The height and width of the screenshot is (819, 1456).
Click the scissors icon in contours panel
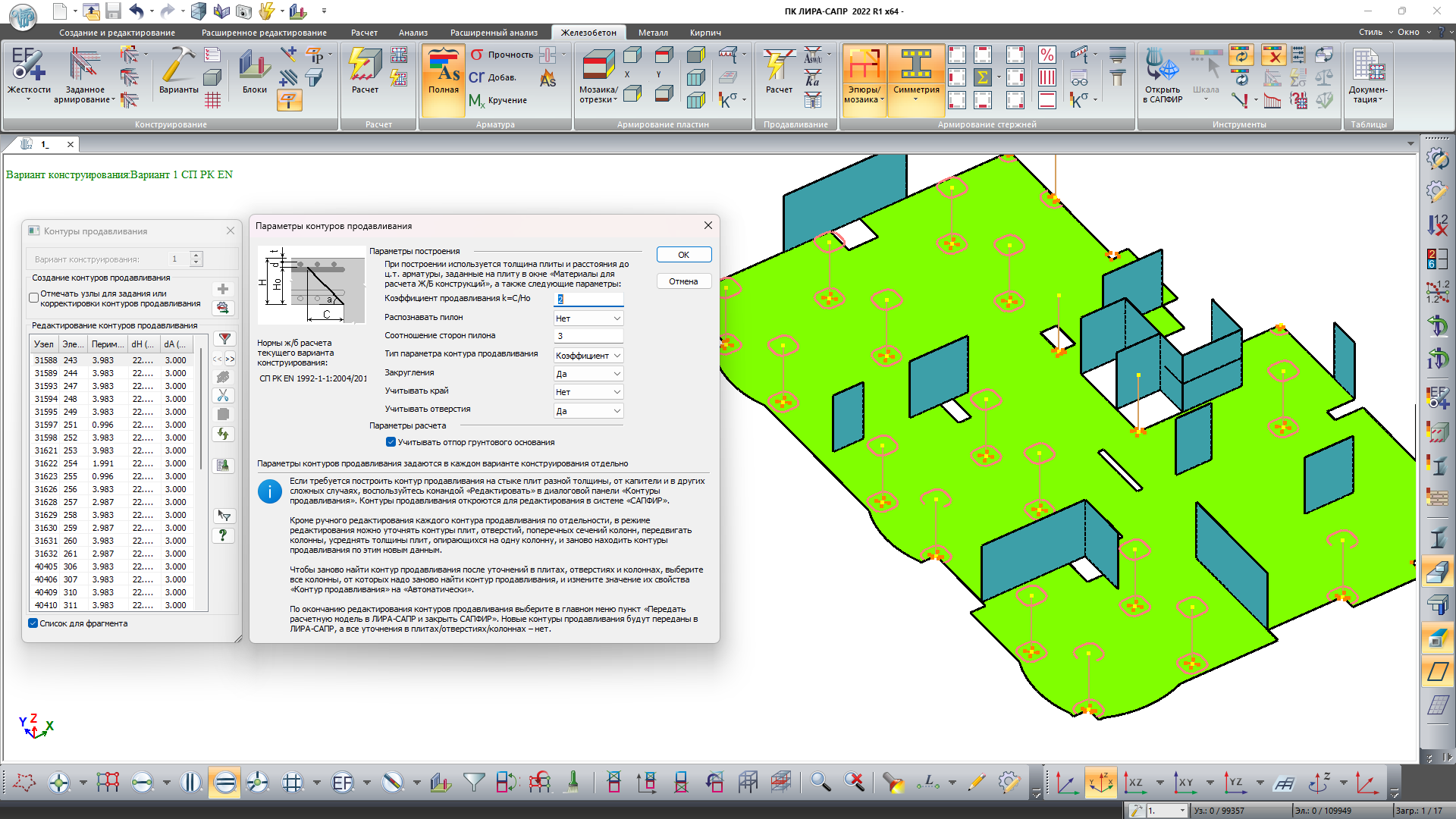tap(223, 395)
